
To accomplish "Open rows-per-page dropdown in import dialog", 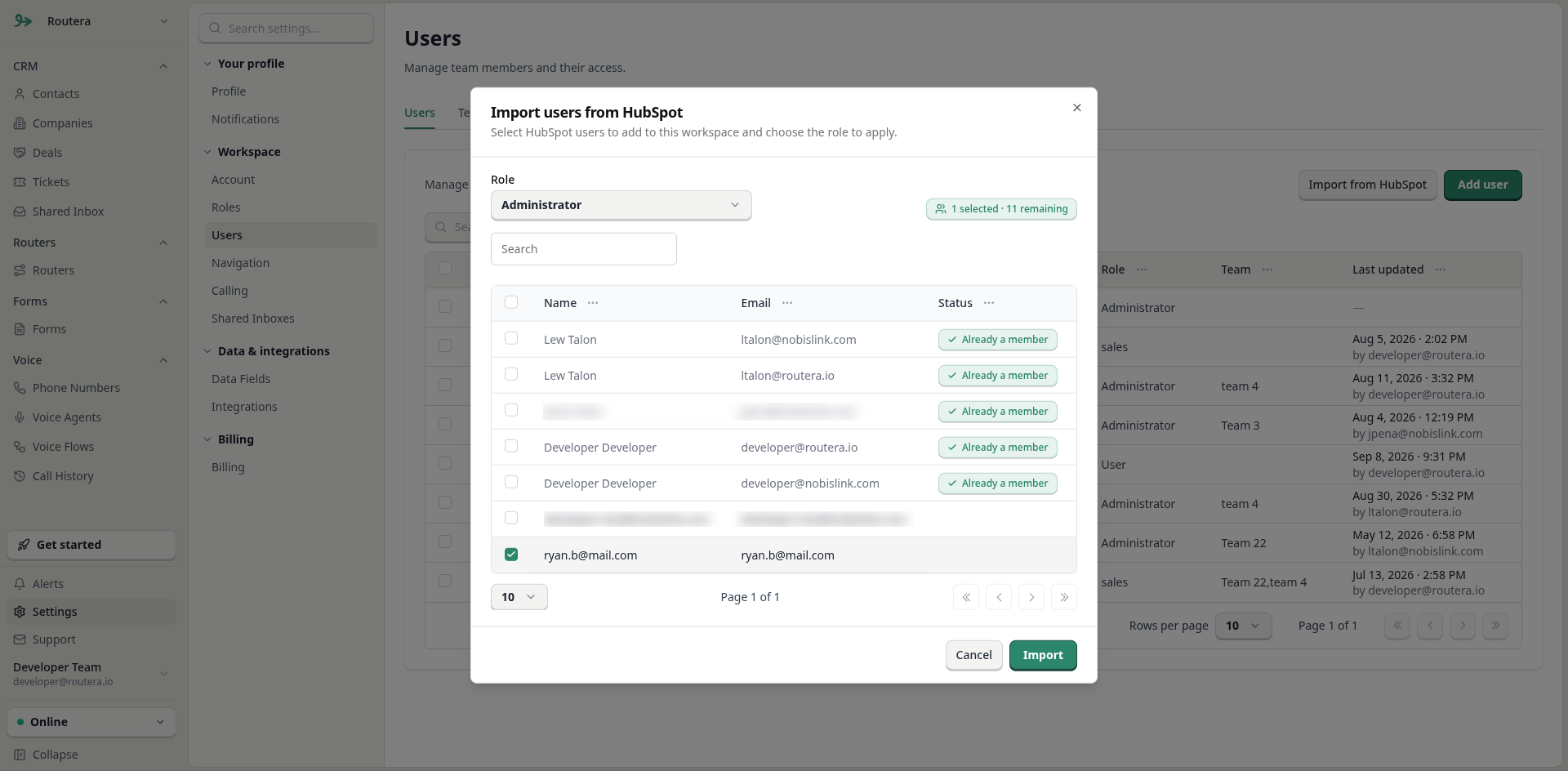I will click(519, 597).
